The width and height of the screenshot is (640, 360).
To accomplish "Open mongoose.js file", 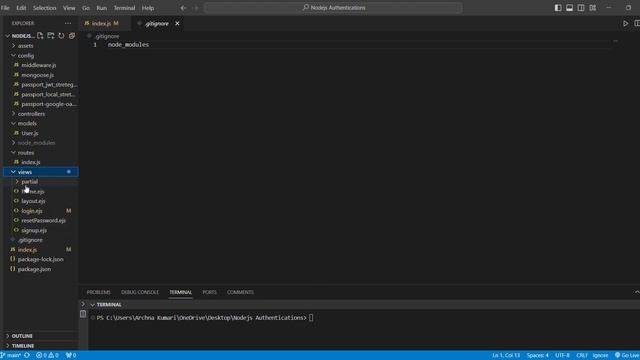I will 38,75.
